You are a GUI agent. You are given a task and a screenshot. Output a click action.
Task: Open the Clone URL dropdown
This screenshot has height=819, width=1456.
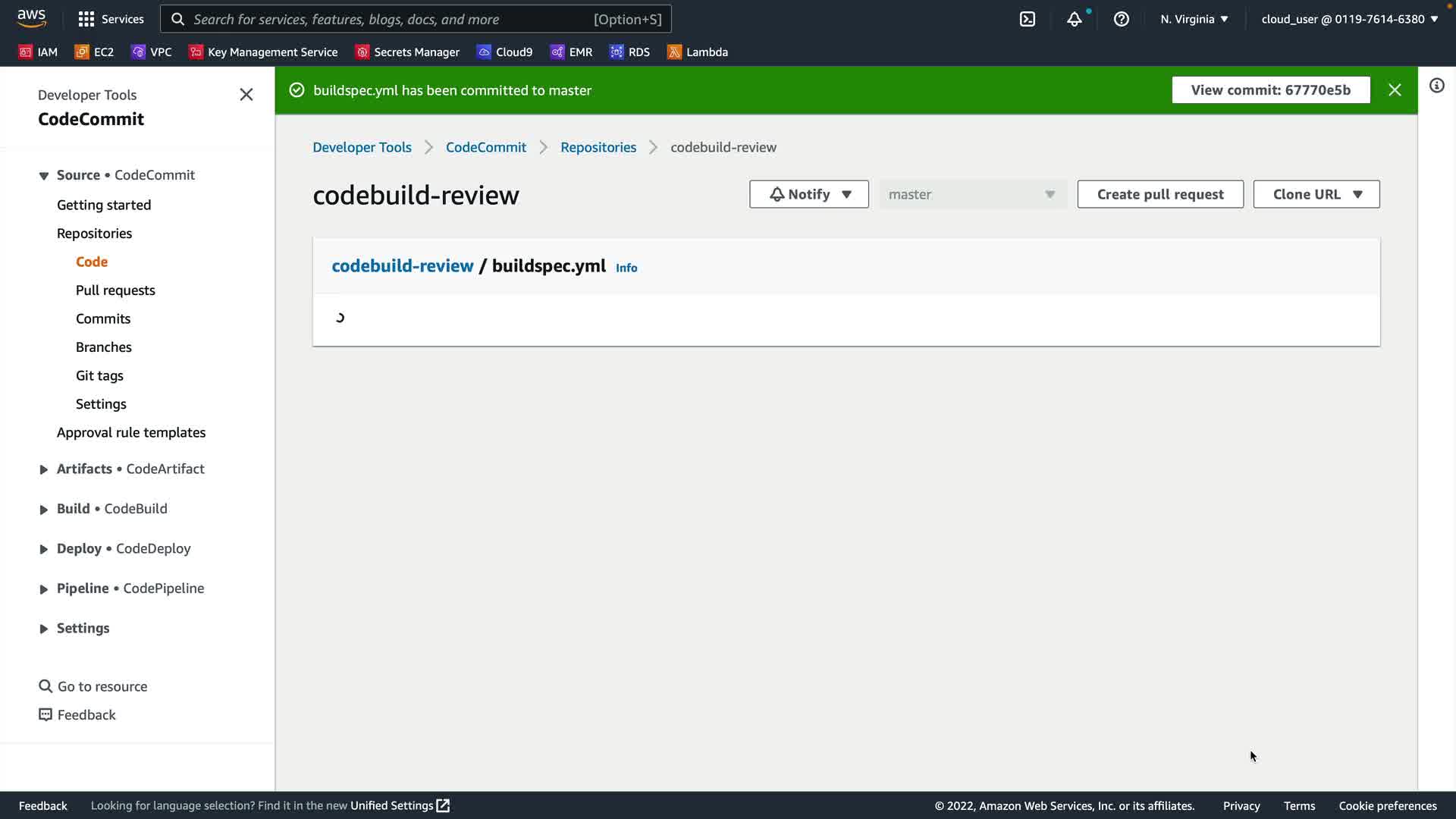pyautogui.click(x=1316, y=194)
